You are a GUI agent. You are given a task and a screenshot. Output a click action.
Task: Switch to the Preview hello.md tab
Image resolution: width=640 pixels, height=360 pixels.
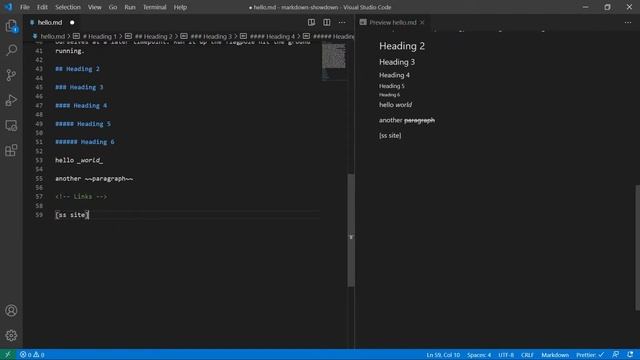pos(393,22)
